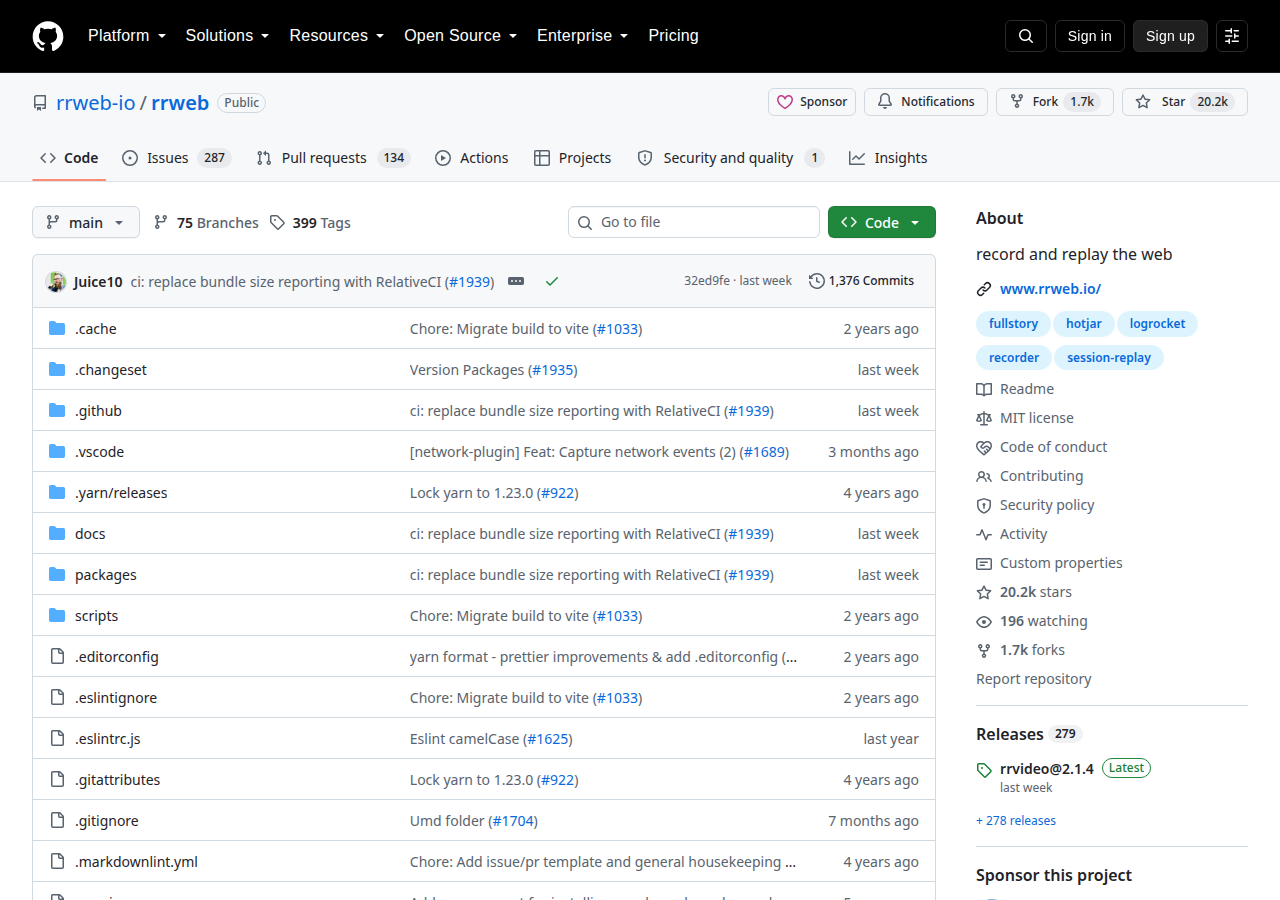Switch to the Pull requests tab
The image size is (1280, 900).
(333, 158)
